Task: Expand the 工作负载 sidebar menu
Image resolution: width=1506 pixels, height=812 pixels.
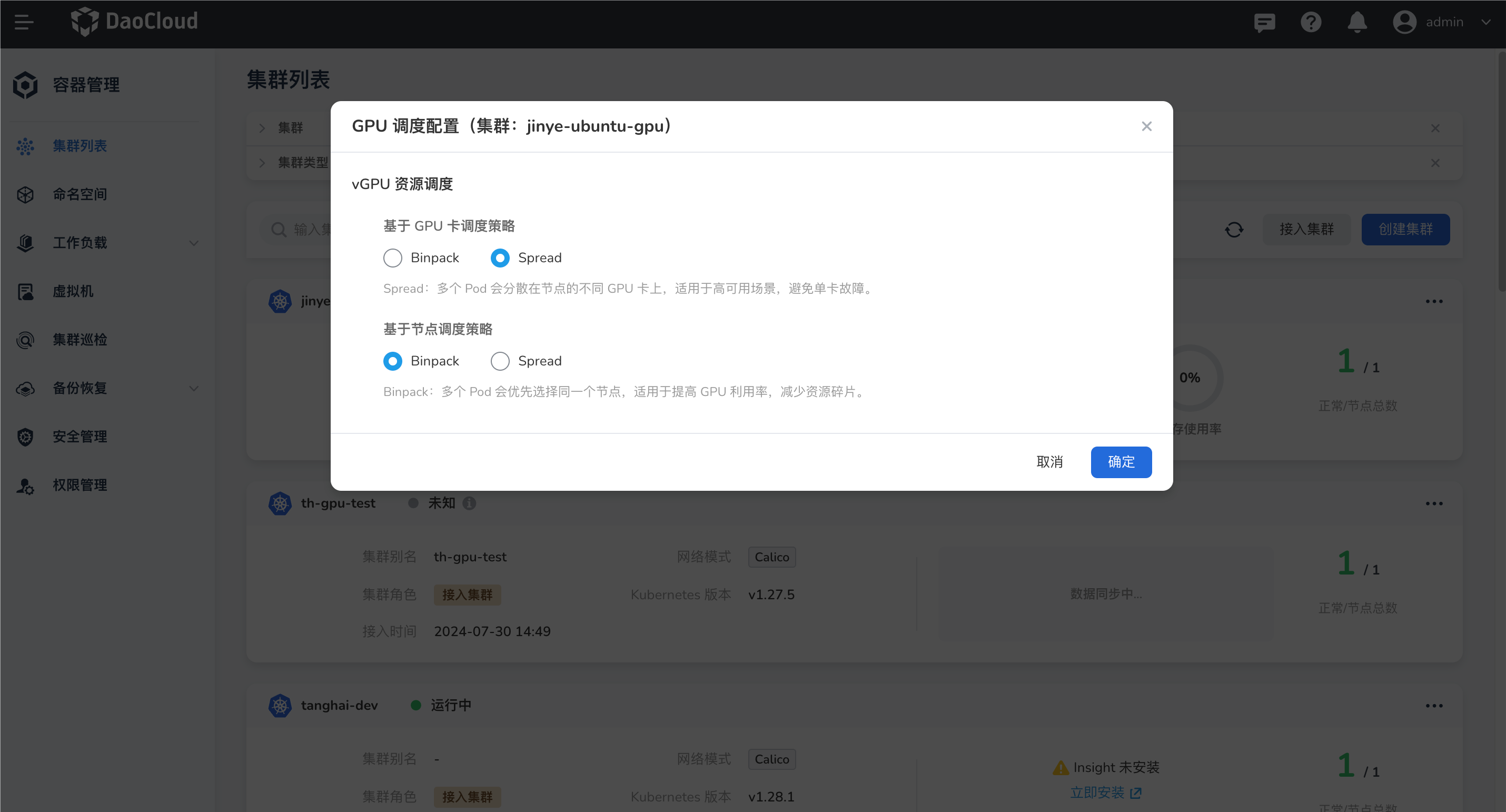Action: (193, 243)
